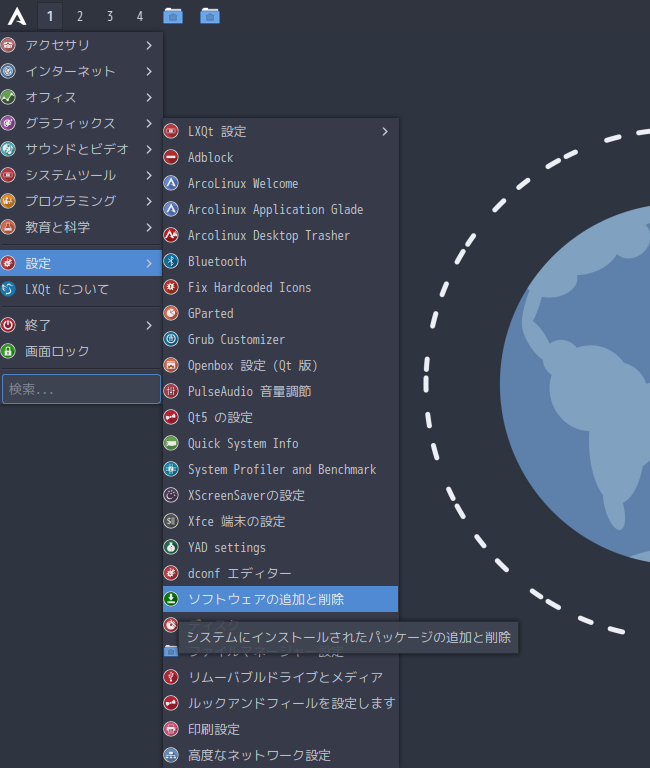650x768 pixels.
Task: Expand the サウンドとビデオ submenu arrow
Action: tap(149, 149)
